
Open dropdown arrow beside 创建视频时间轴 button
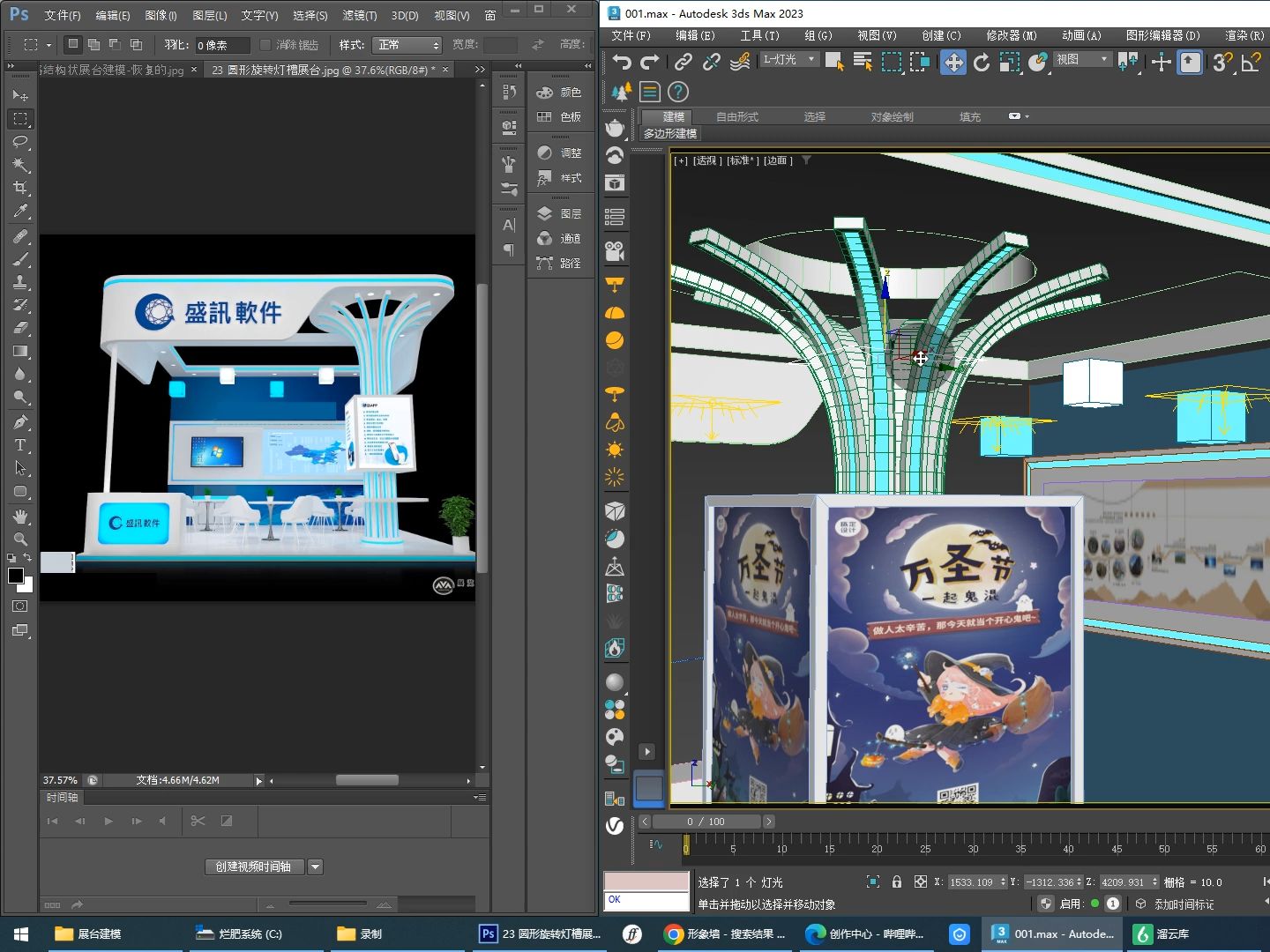click(x=316, y=866)
